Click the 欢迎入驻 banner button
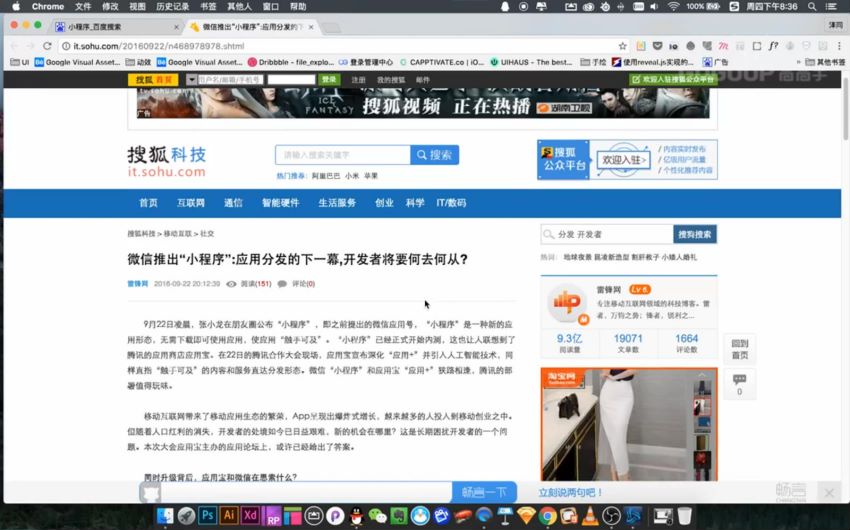850x530 pixels. 624,160
